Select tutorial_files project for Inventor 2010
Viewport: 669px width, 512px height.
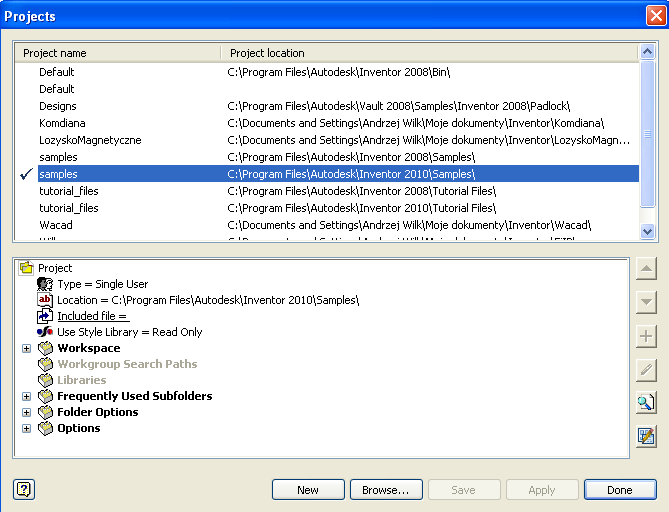click(x=327, y=208)
